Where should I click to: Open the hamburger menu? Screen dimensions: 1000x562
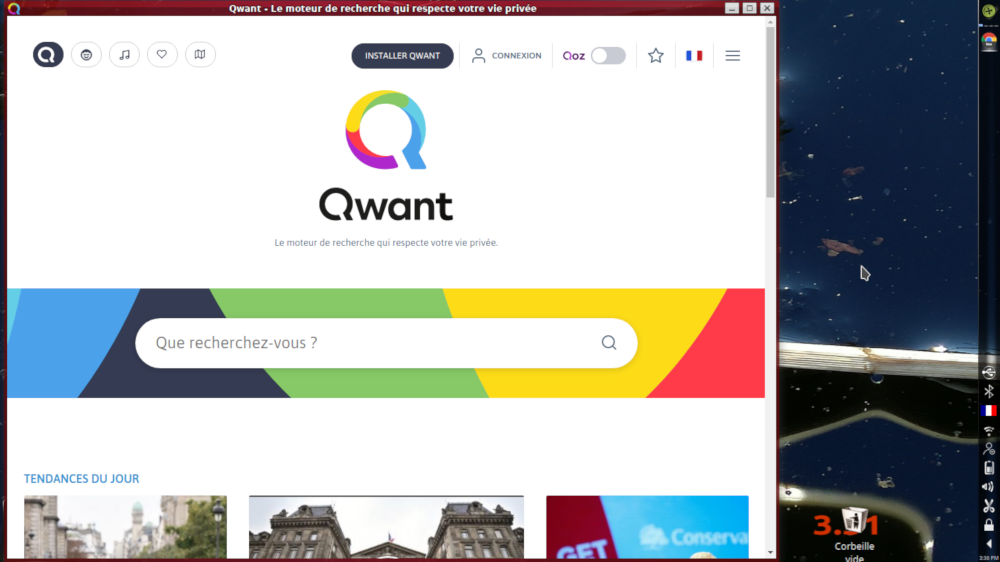[x=733, y=55]
